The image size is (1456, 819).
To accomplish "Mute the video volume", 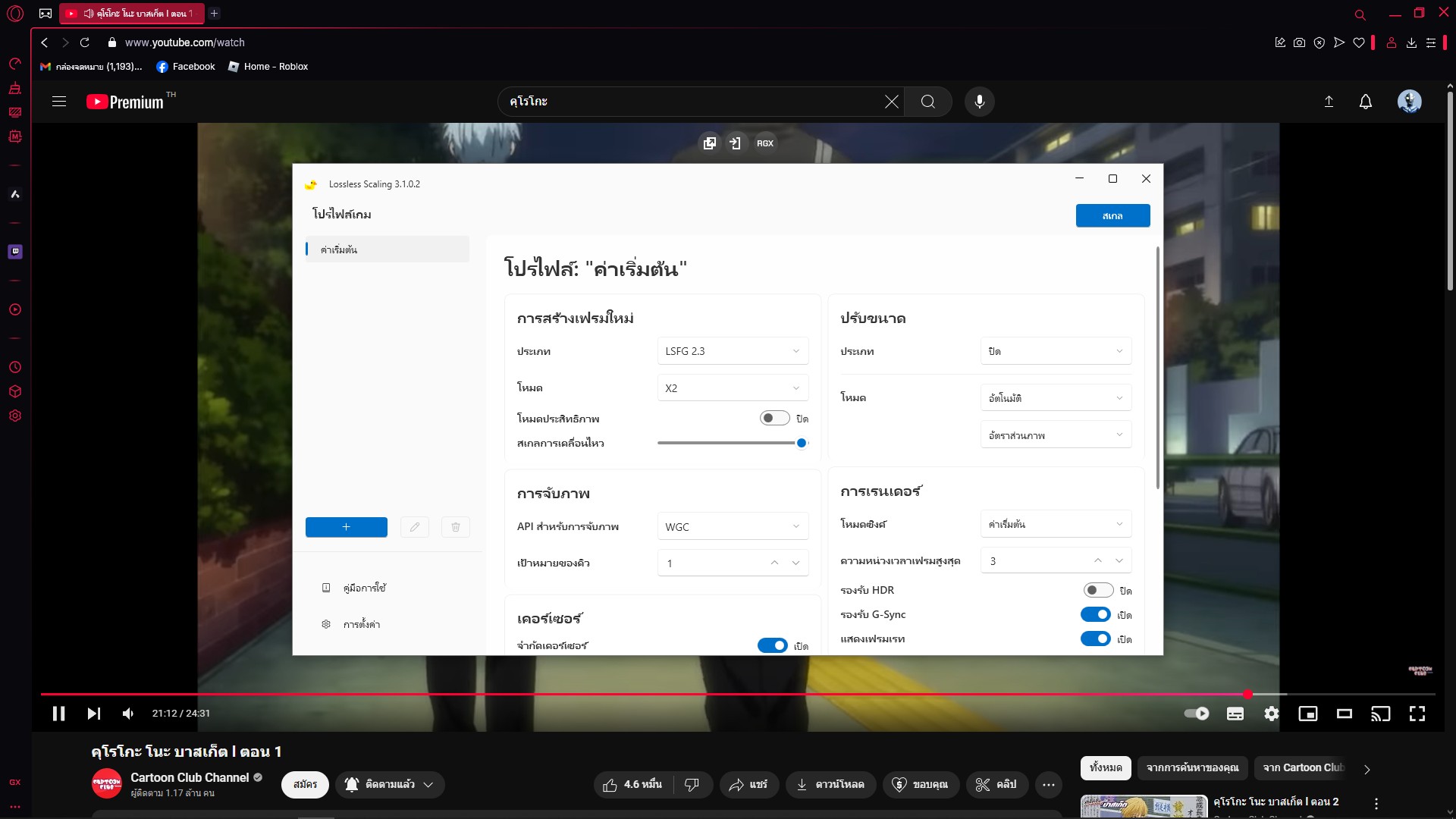I will click(x=128, y=714).
